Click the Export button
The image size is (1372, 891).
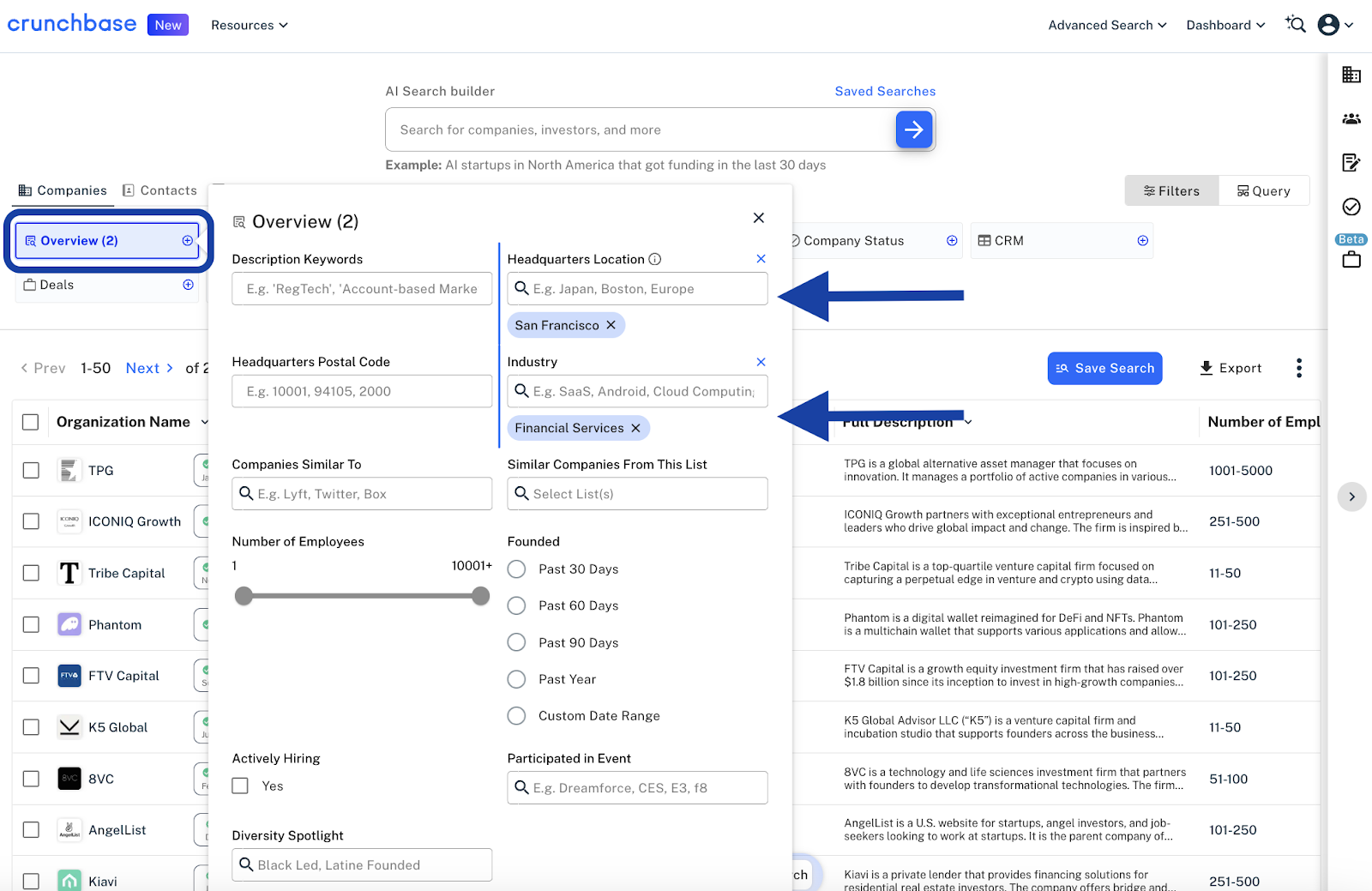tap(1231, 368)
